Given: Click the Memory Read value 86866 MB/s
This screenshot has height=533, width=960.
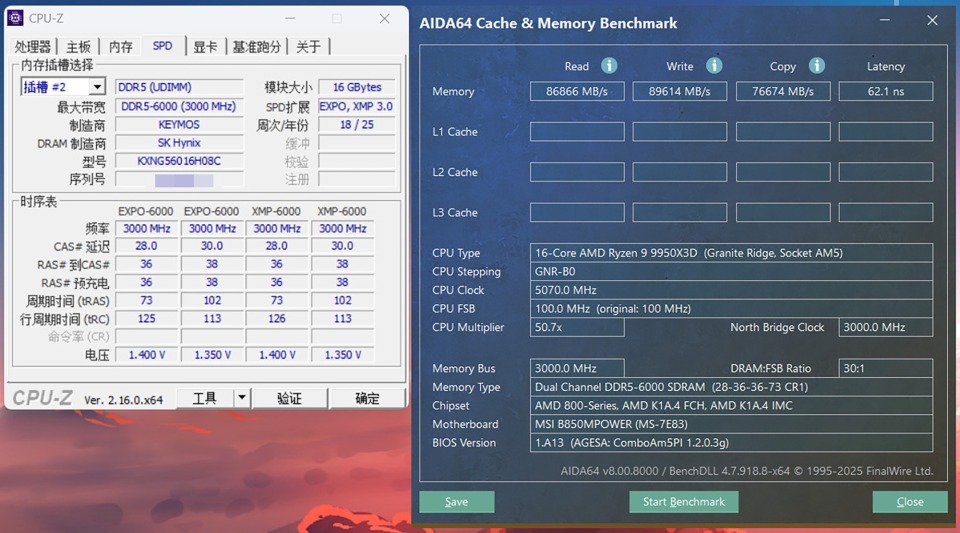Looking at the screenshot, I should click(x=577, y=91).
